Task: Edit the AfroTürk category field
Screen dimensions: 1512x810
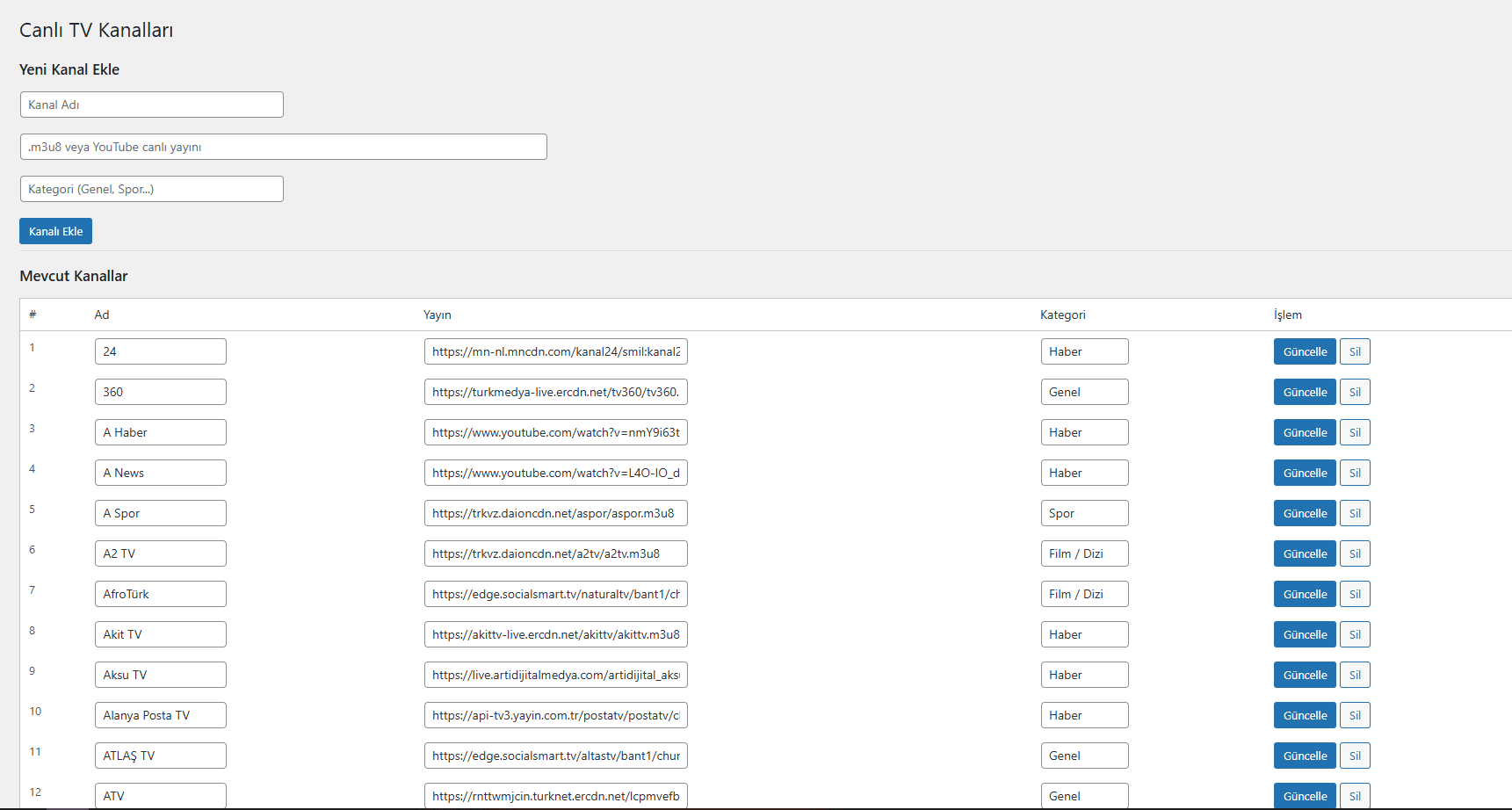Action: 1083,594
